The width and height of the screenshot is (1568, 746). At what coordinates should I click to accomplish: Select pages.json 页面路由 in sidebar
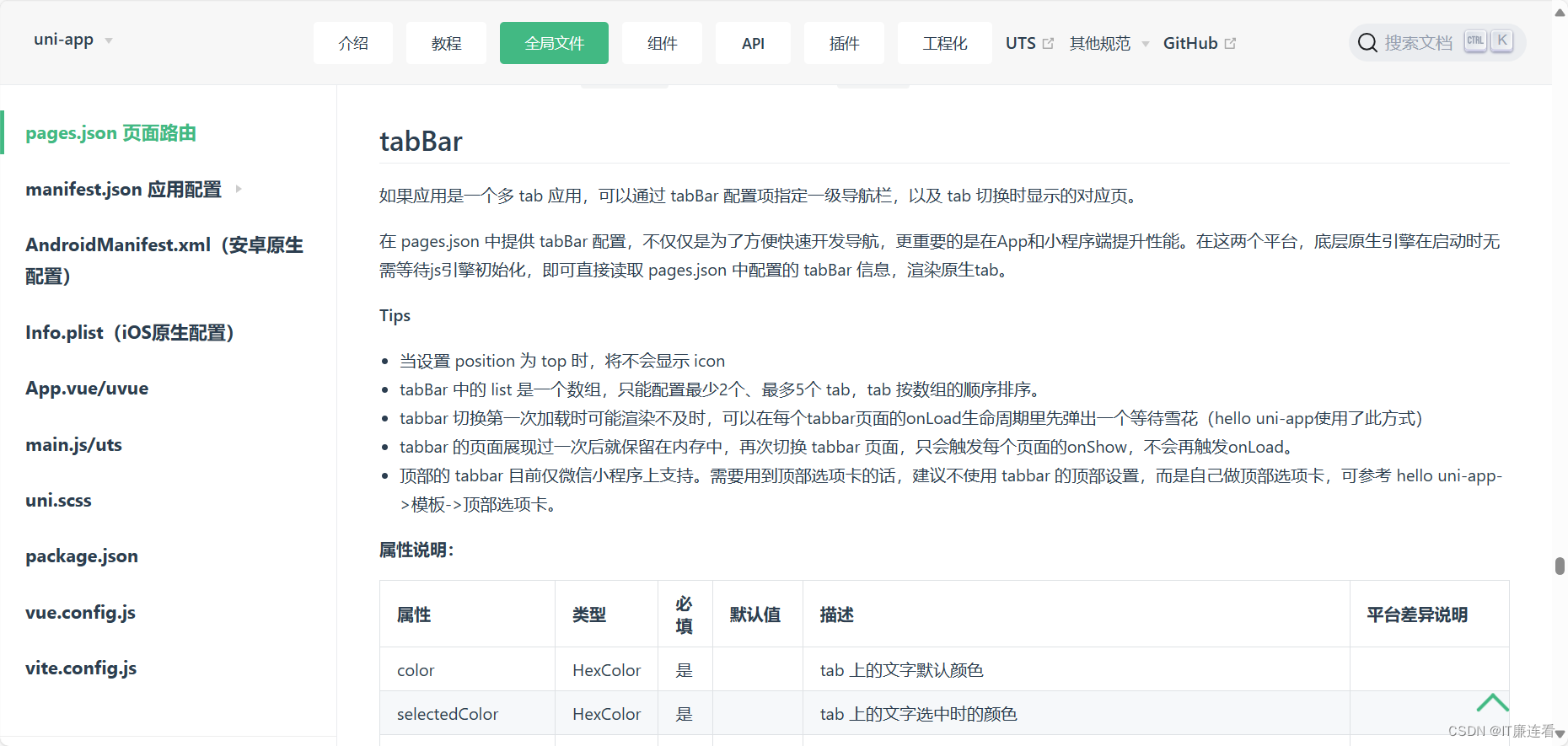coord(110,133)
